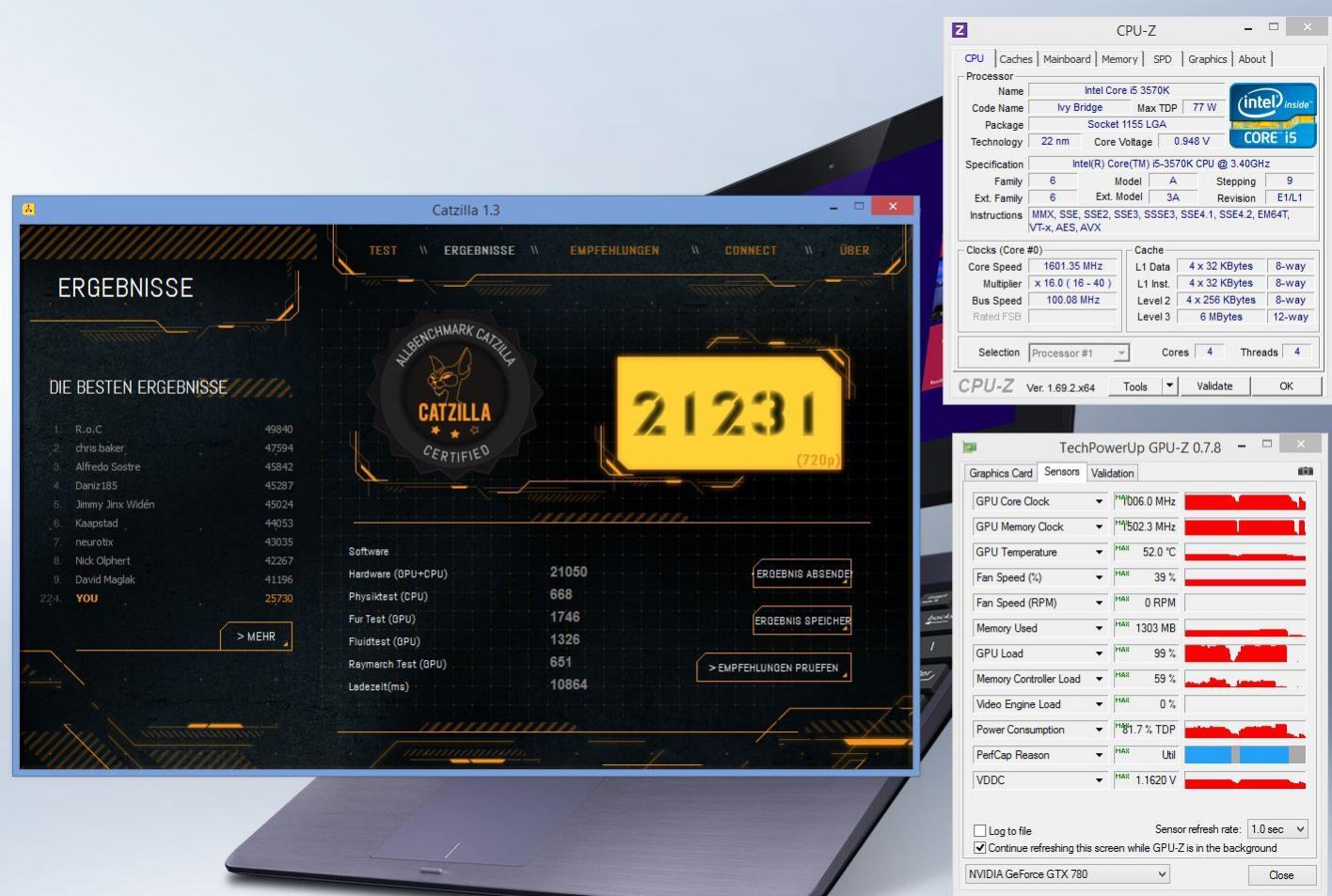Screen dimensions: 1332x896
Task: Click the PerfCap Reason blue graph
Action: pos(1245,755)
